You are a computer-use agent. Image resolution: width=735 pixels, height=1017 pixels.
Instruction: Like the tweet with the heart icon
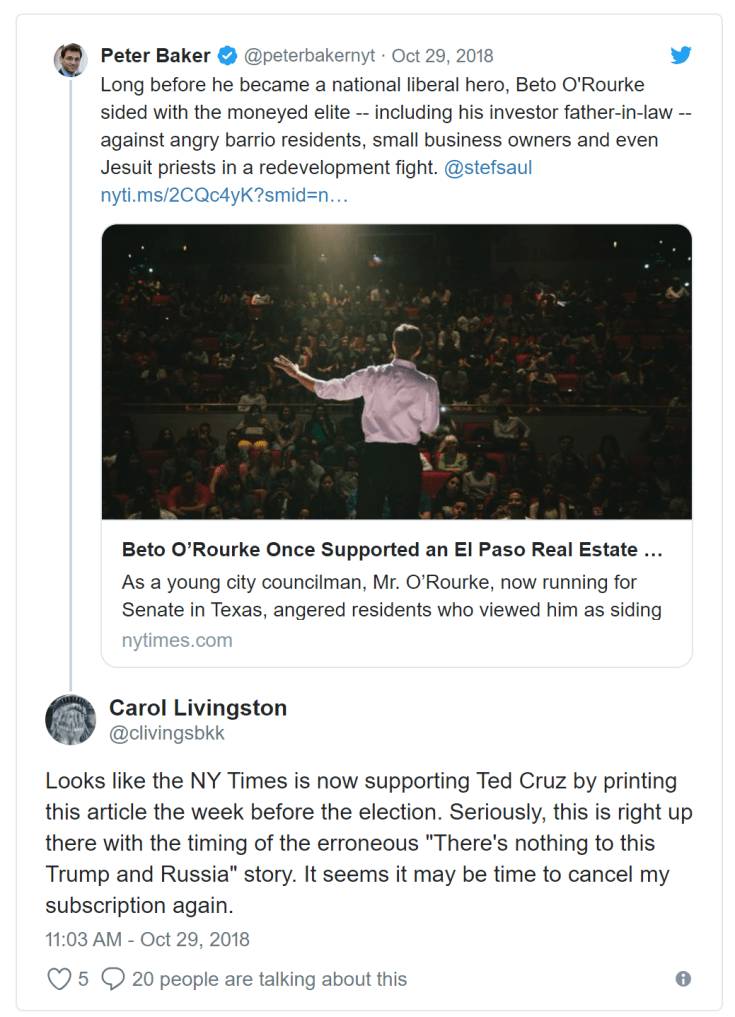tap(59, 978)
